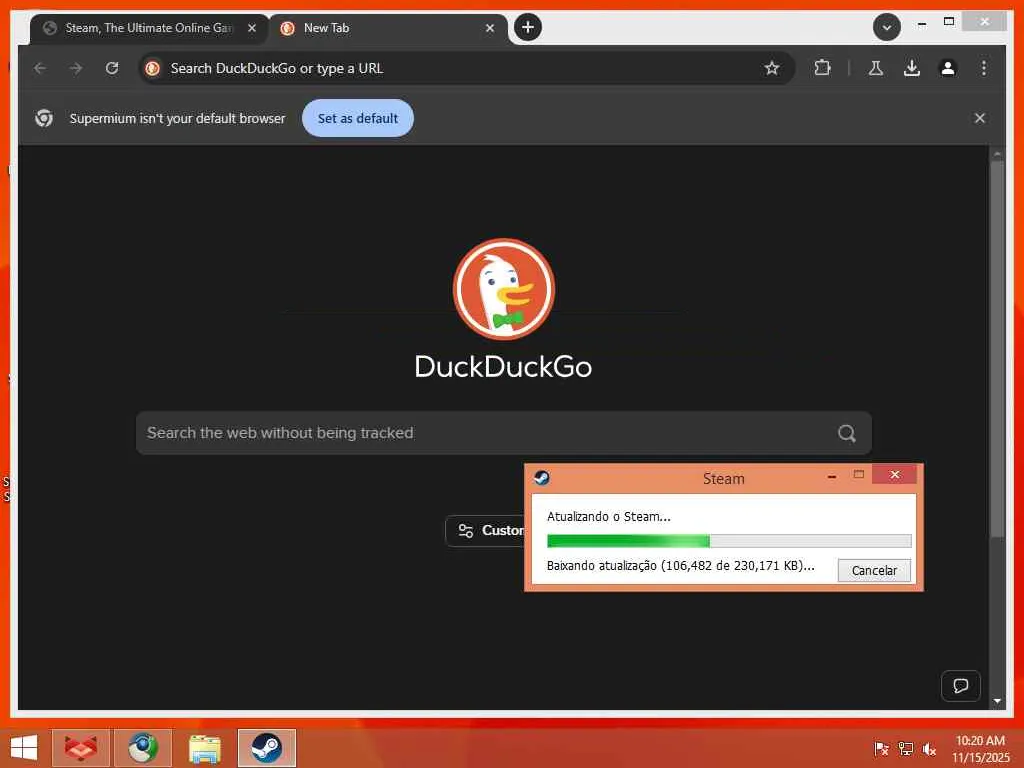Open the feedback chat bubble icon
1024x768 pixels.
[961, 686]
